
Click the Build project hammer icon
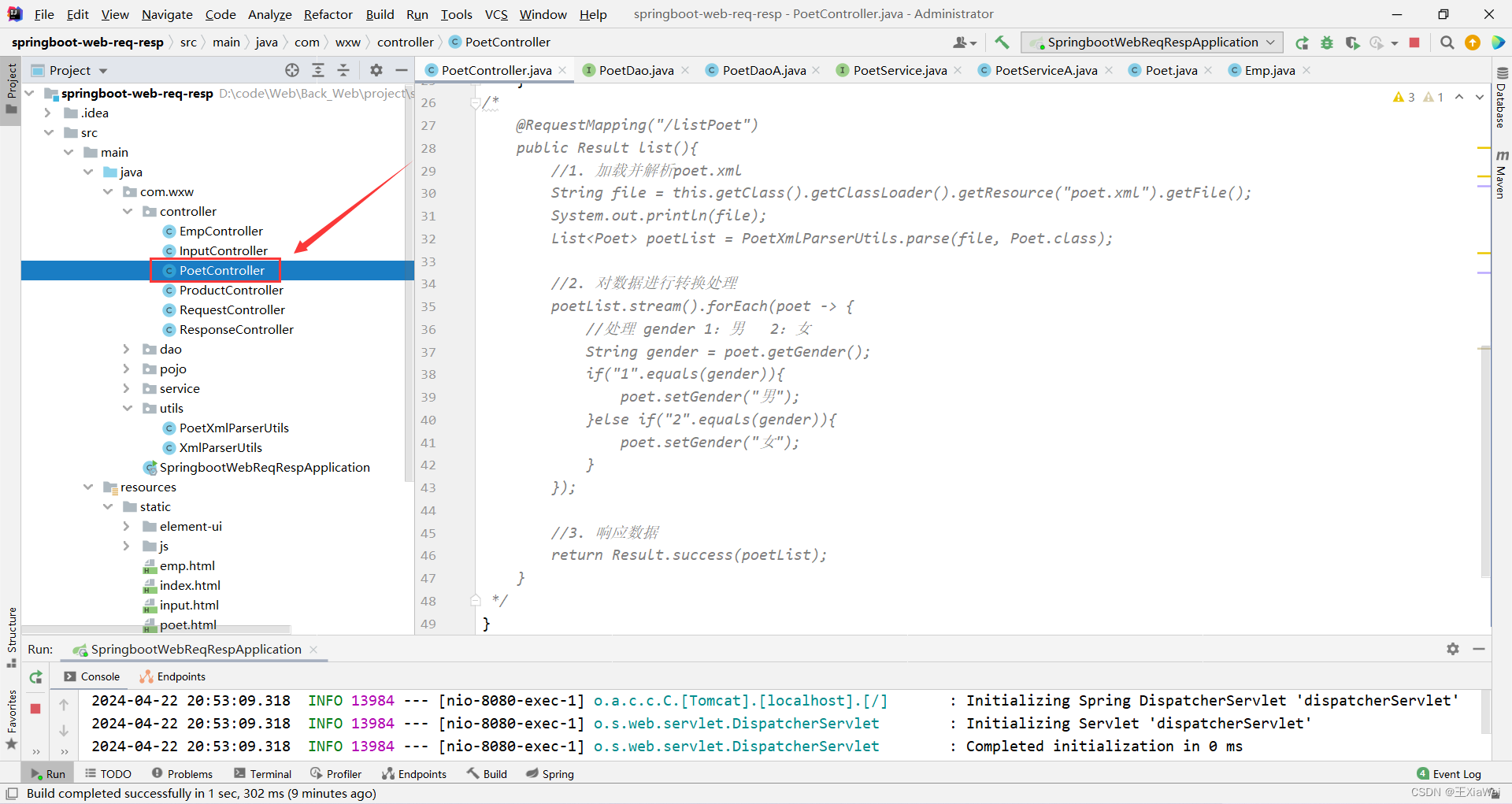(1002, 43)
